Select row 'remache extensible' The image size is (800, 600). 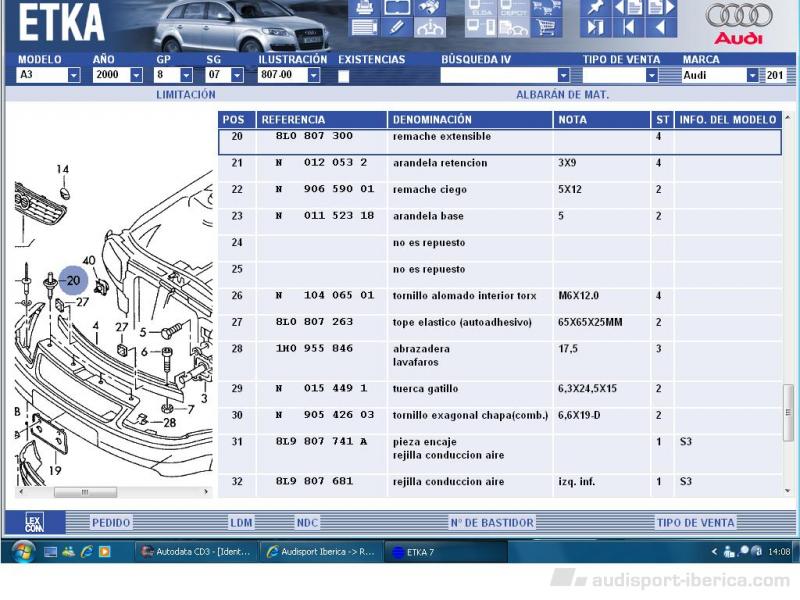pos(500,142)
